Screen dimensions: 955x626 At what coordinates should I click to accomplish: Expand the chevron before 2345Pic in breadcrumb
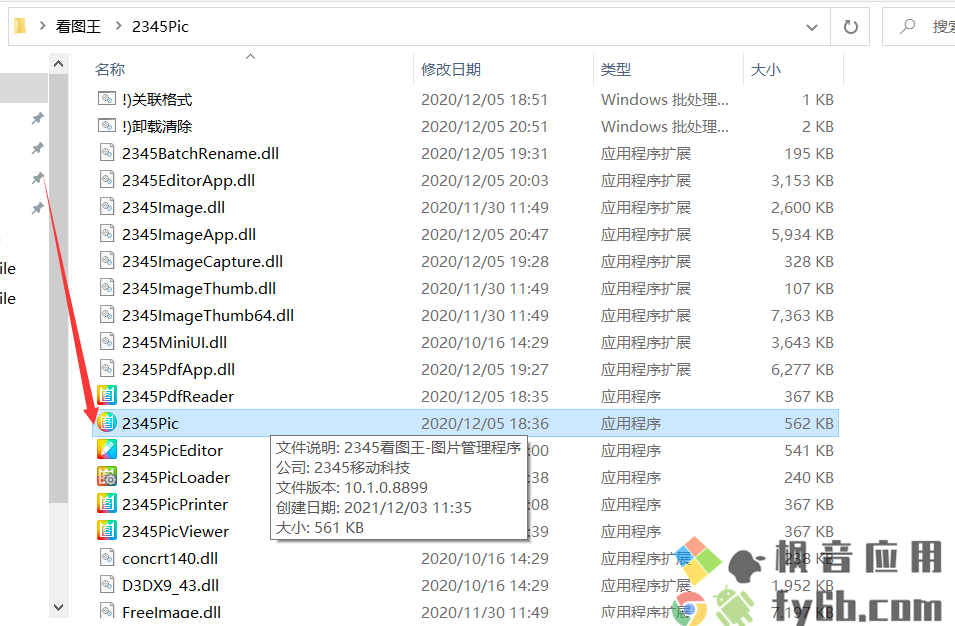click(x=118, y=26)
